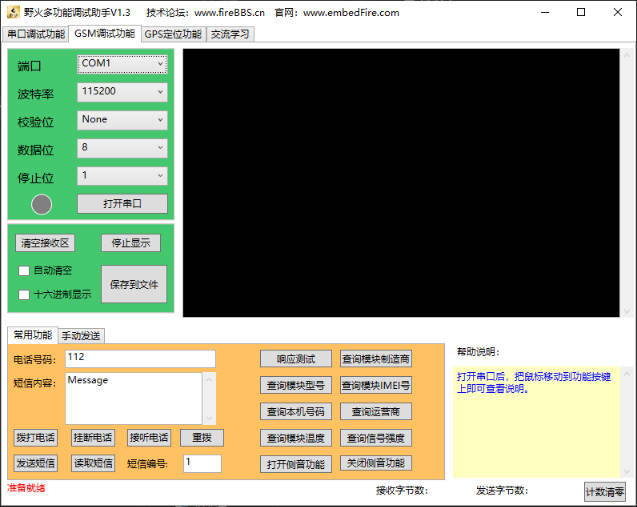The image size is (637, 507).
Task: Click the 查询模块制造商 button
Action: pos(376,359)
